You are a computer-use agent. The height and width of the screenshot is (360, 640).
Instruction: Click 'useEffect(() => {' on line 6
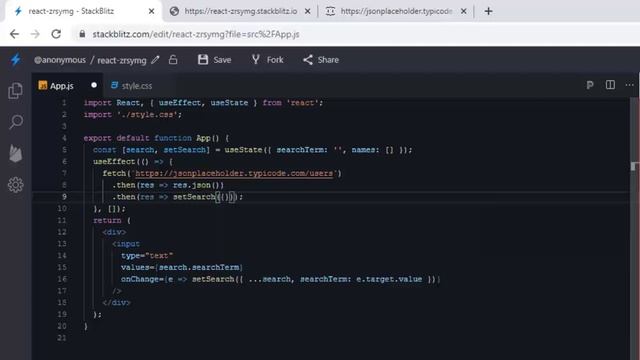133,162
